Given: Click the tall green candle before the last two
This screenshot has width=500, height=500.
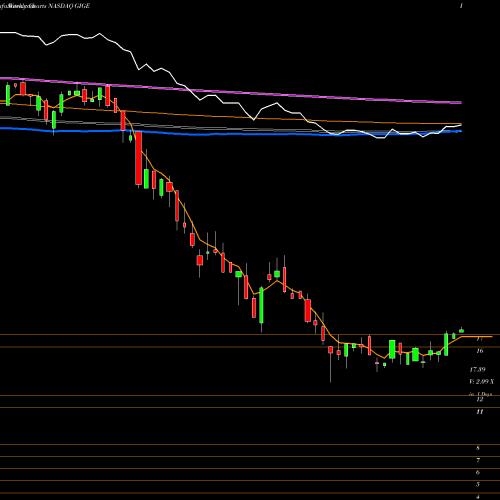Looking at the screenshot, I should (x=446, y=344).
